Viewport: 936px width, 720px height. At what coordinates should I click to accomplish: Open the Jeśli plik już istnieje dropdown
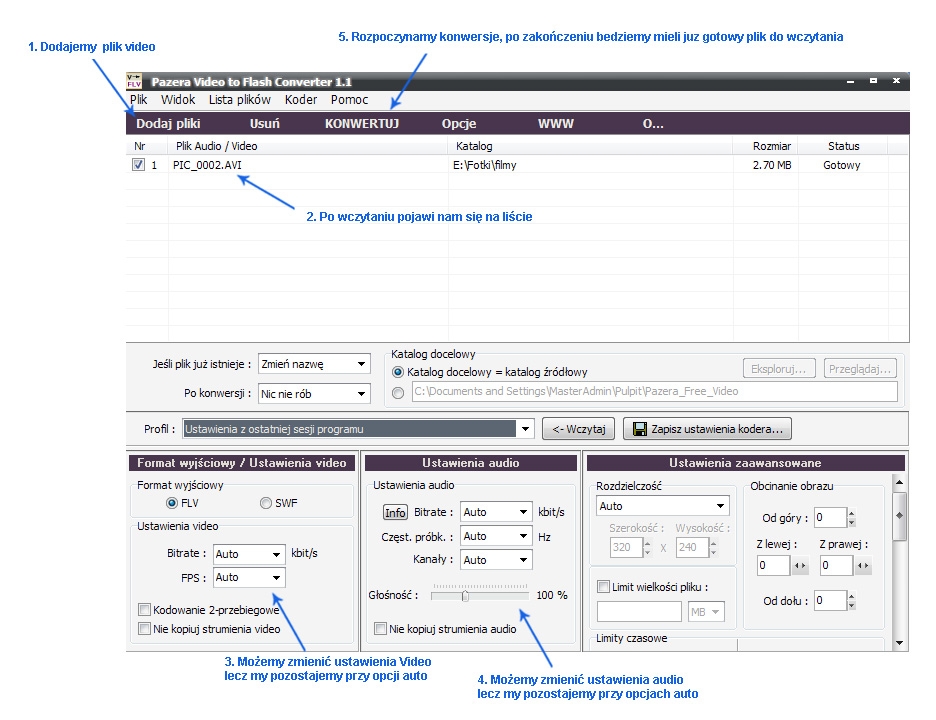[x=314, y=364]
